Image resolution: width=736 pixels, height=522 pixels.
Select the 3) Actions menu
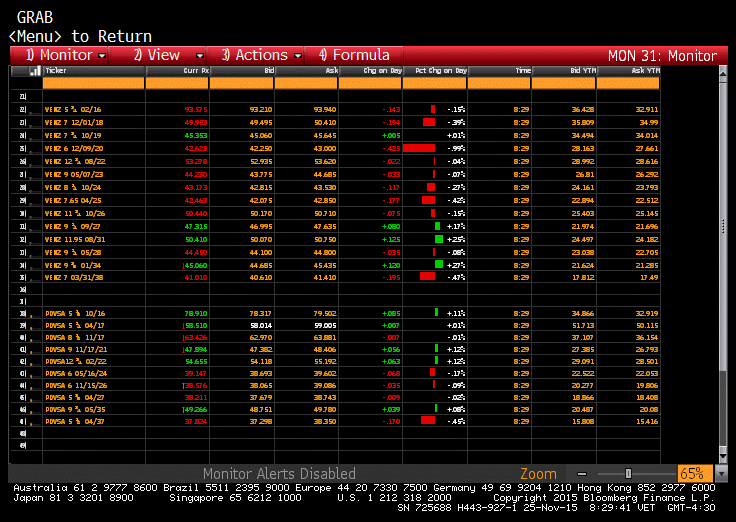pos(255,55)
